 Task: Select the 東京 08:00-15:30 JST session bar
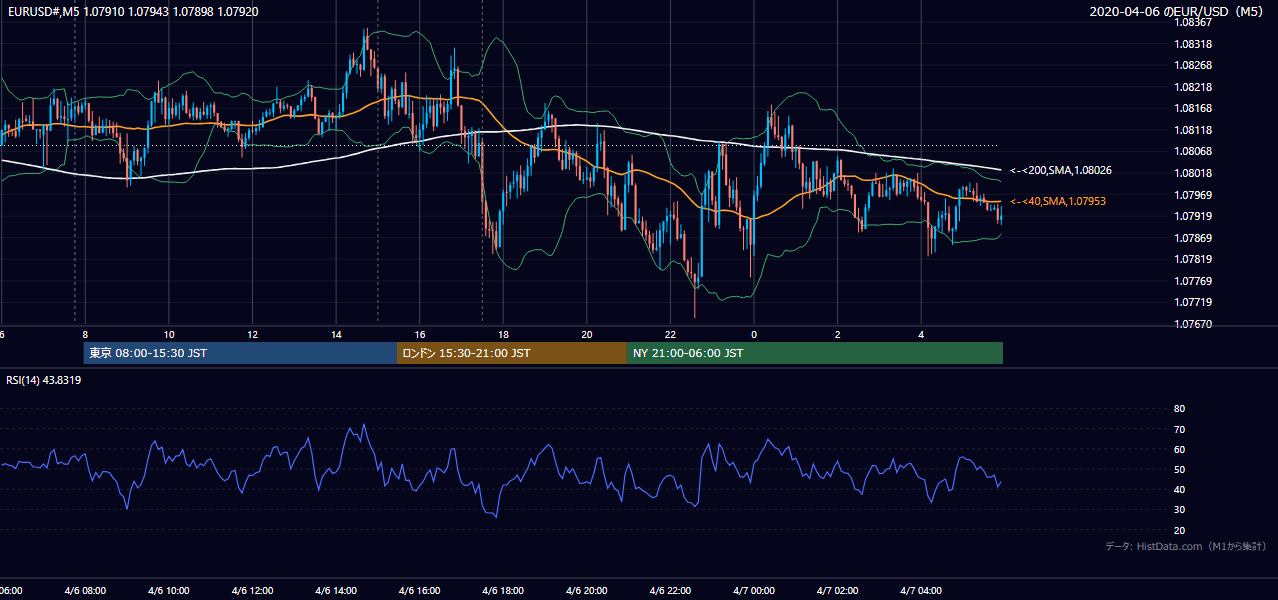pos(240,353)
